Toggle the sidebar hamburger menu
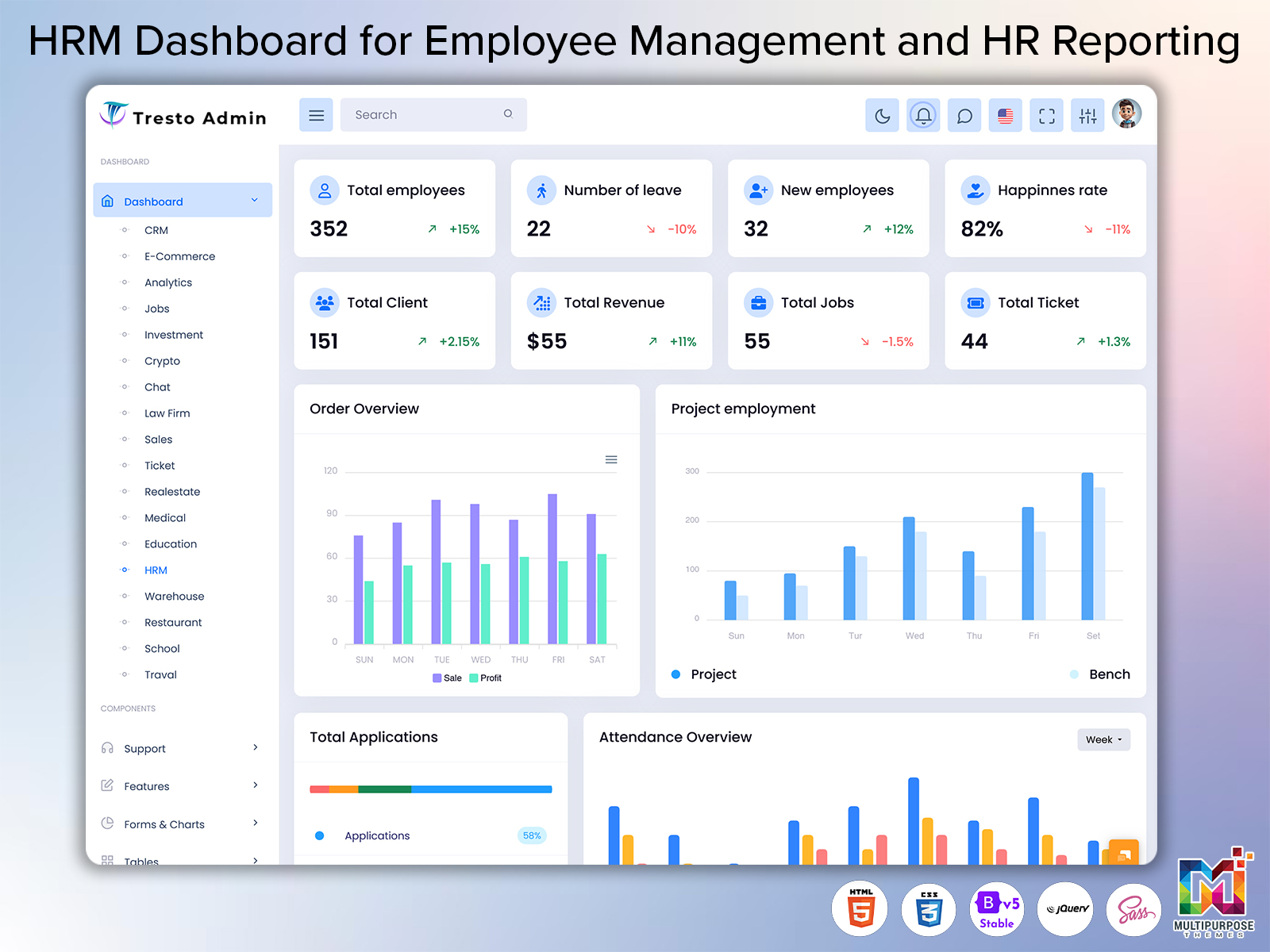Screen dimensions: 1270x952 pos(316,115)
